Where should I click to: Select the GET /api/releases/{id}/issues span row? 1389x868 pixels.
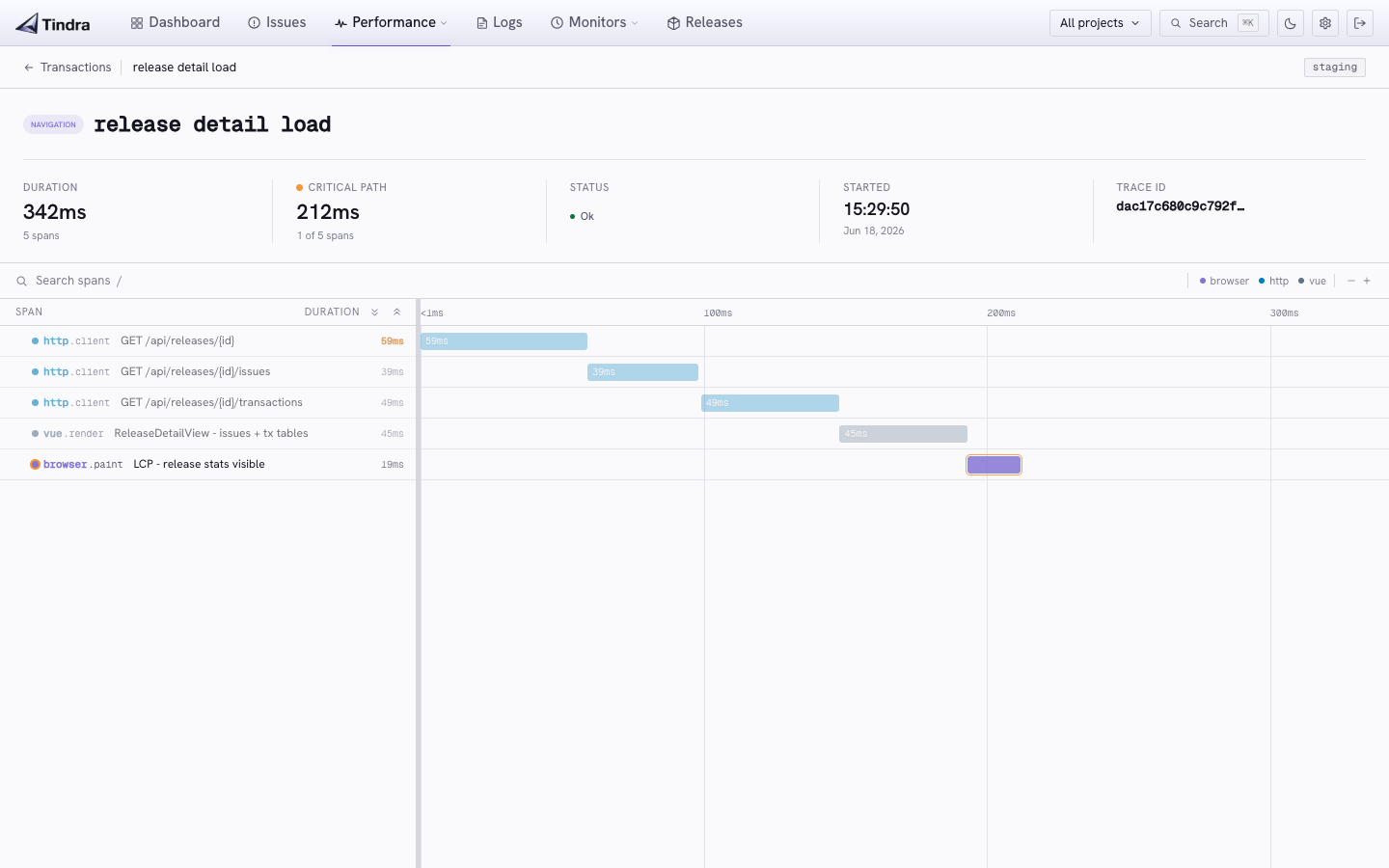(x=207, y=372)
